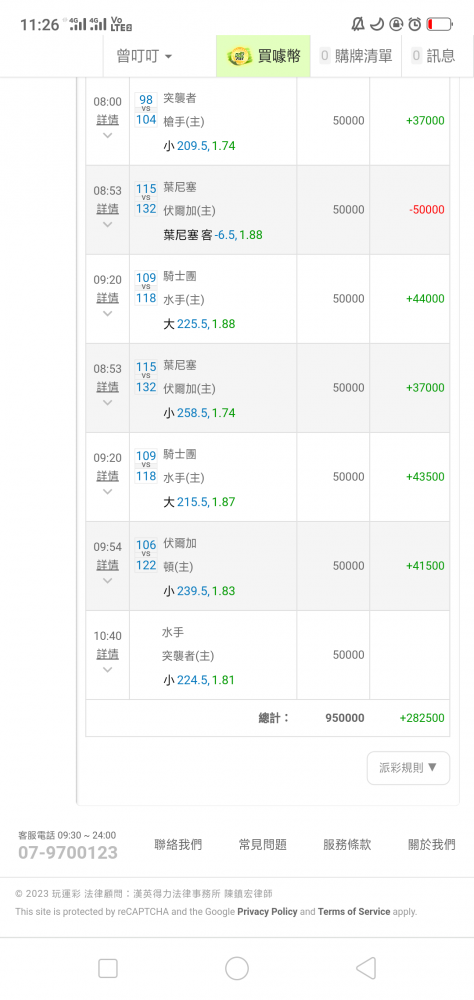The image size is (474, 1000).
Task: Open the 聯絡我們 footer link
Action: tap(178, 844)
